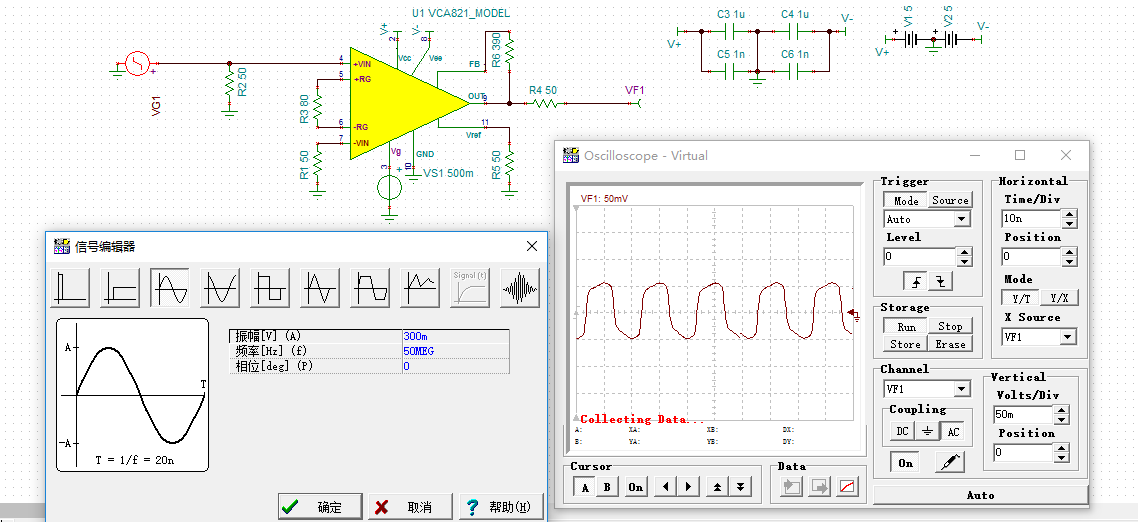
Task: Click the frequency value 50MEG
Action: (x=456, y=351)
